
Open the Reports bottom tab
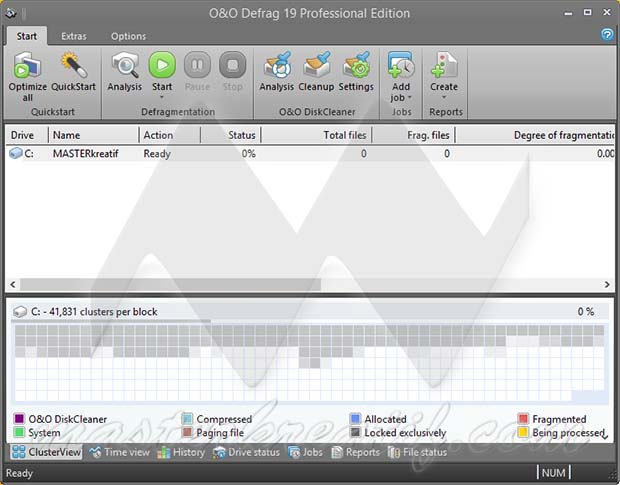click(x=355, y=452)
